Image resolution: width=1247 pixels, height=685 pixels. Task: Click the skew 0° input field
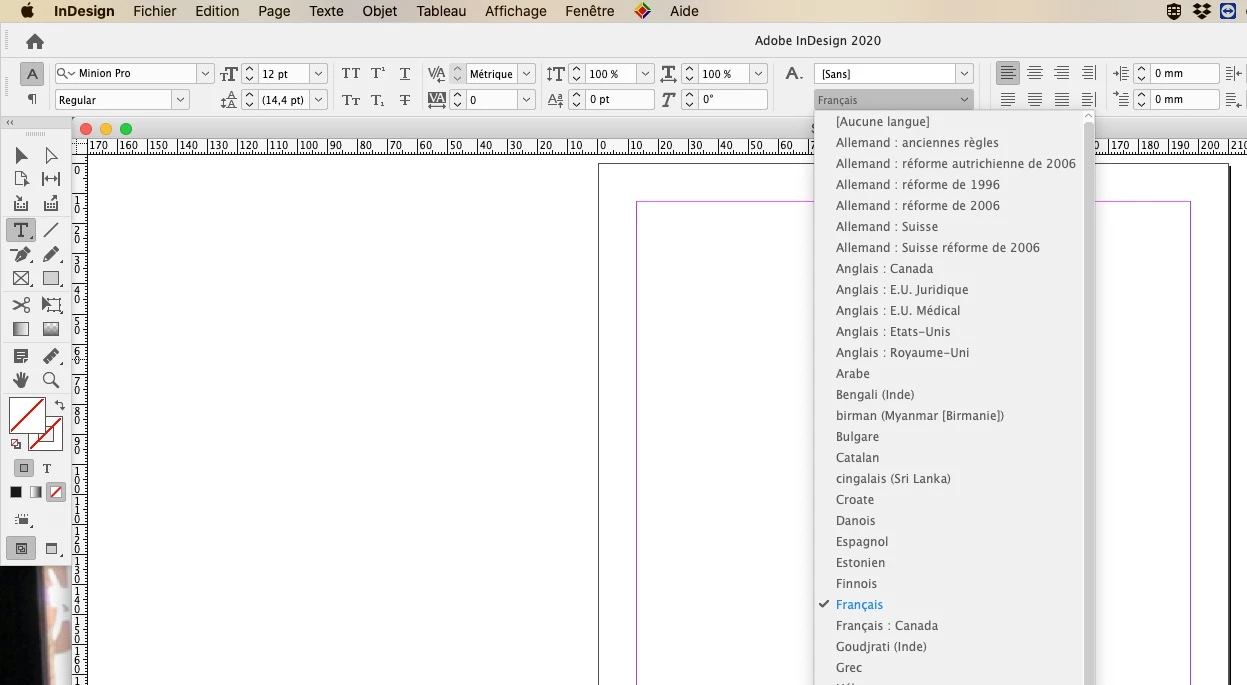(x=733, y=100)
